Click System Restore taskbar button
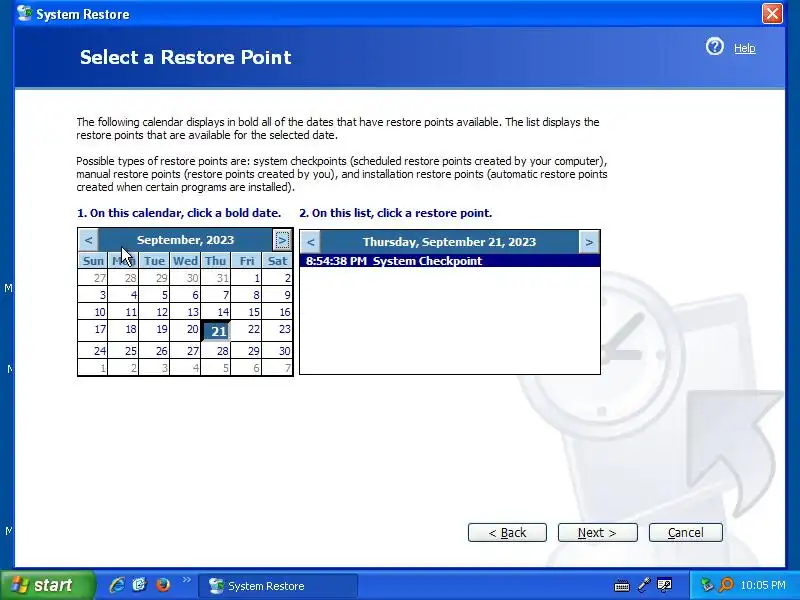 click(x=278, y=586)
